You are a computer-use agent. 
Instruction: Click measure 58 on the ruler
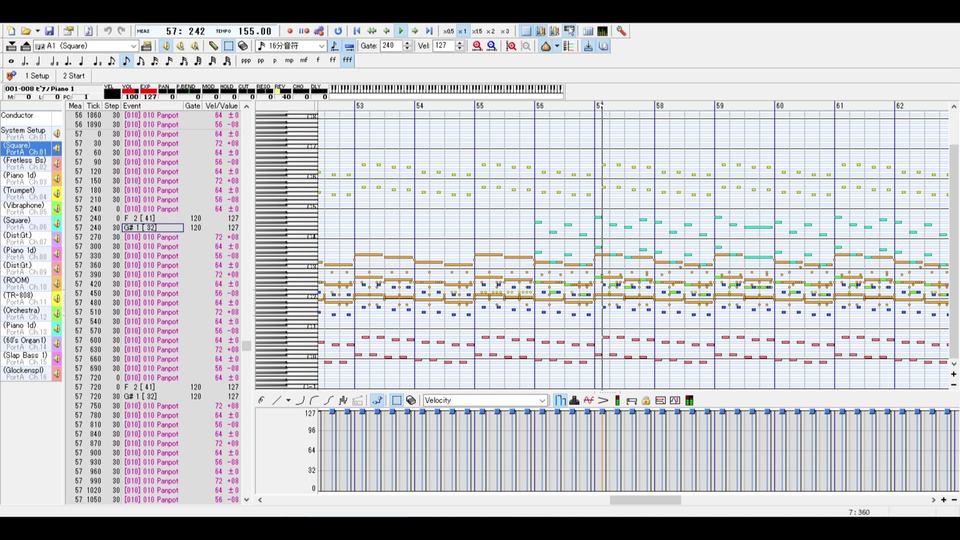click(659, 106)
